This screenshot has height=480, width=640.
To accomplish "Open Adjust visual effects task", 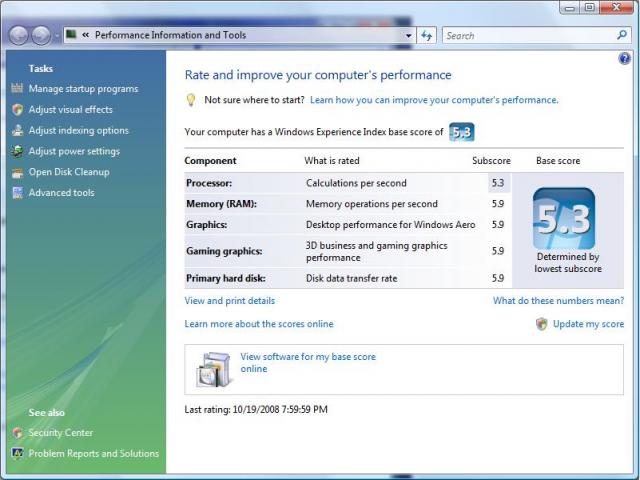I will pos(70,109).
